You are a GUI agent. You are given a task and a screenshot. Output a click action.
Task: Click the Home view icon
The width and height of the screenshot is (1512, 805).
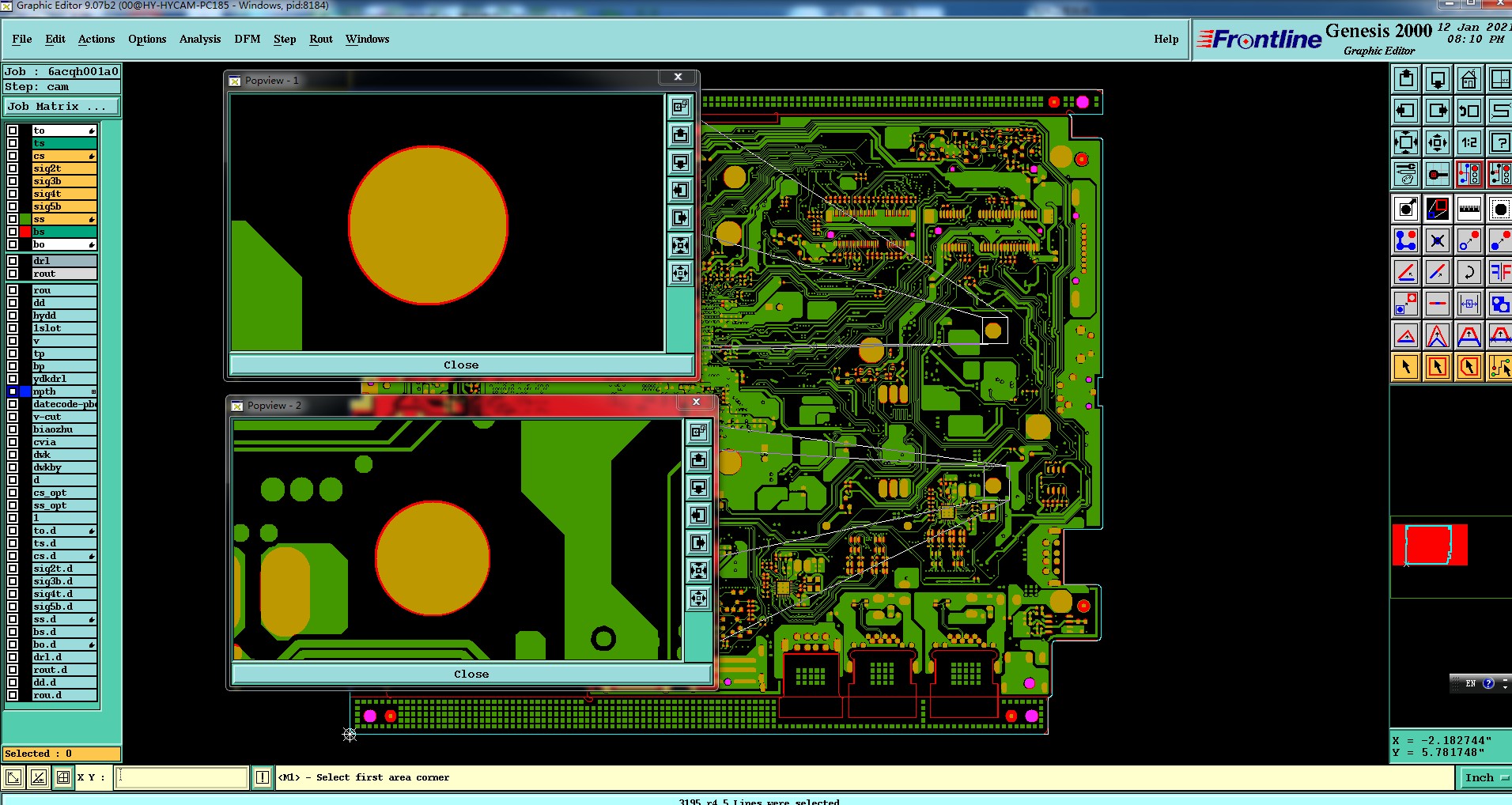tap(1469, 79)
